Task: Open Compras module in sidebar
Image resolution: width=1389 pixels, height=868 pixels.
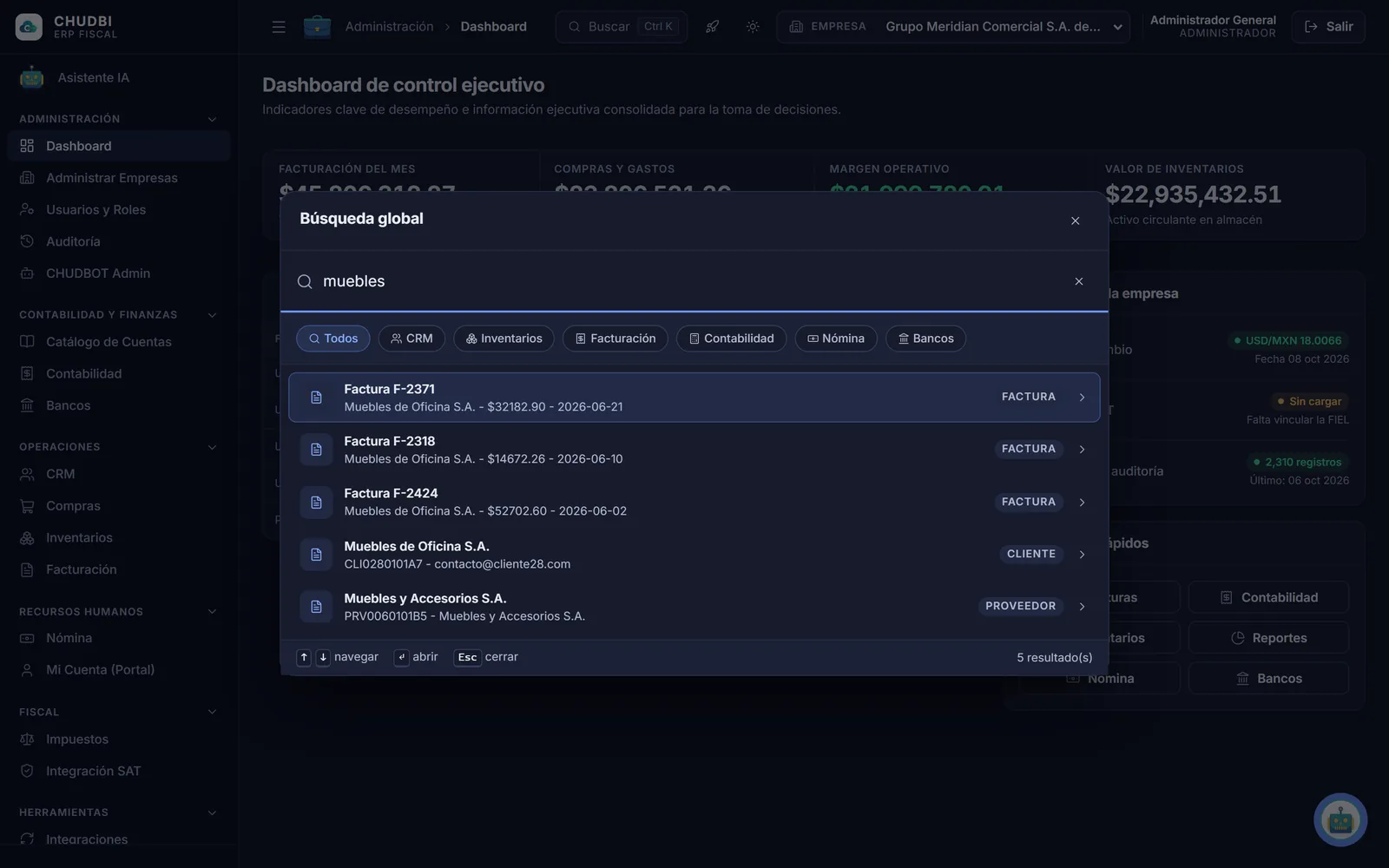Action: pos(118,506)
